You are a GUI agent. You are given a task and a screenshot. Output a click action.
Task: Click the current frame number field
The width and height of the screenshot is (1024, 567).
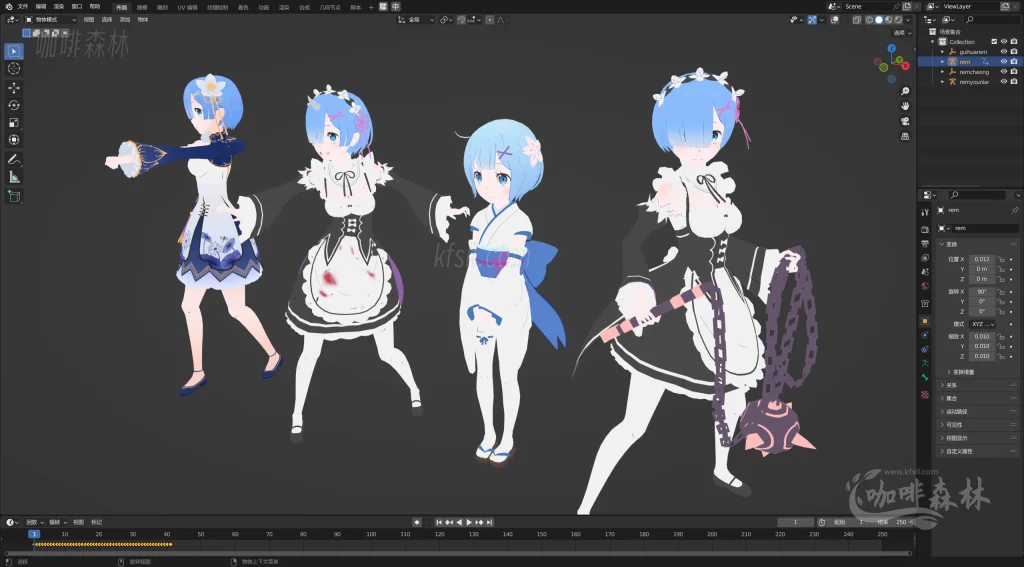tap(795, 523)
